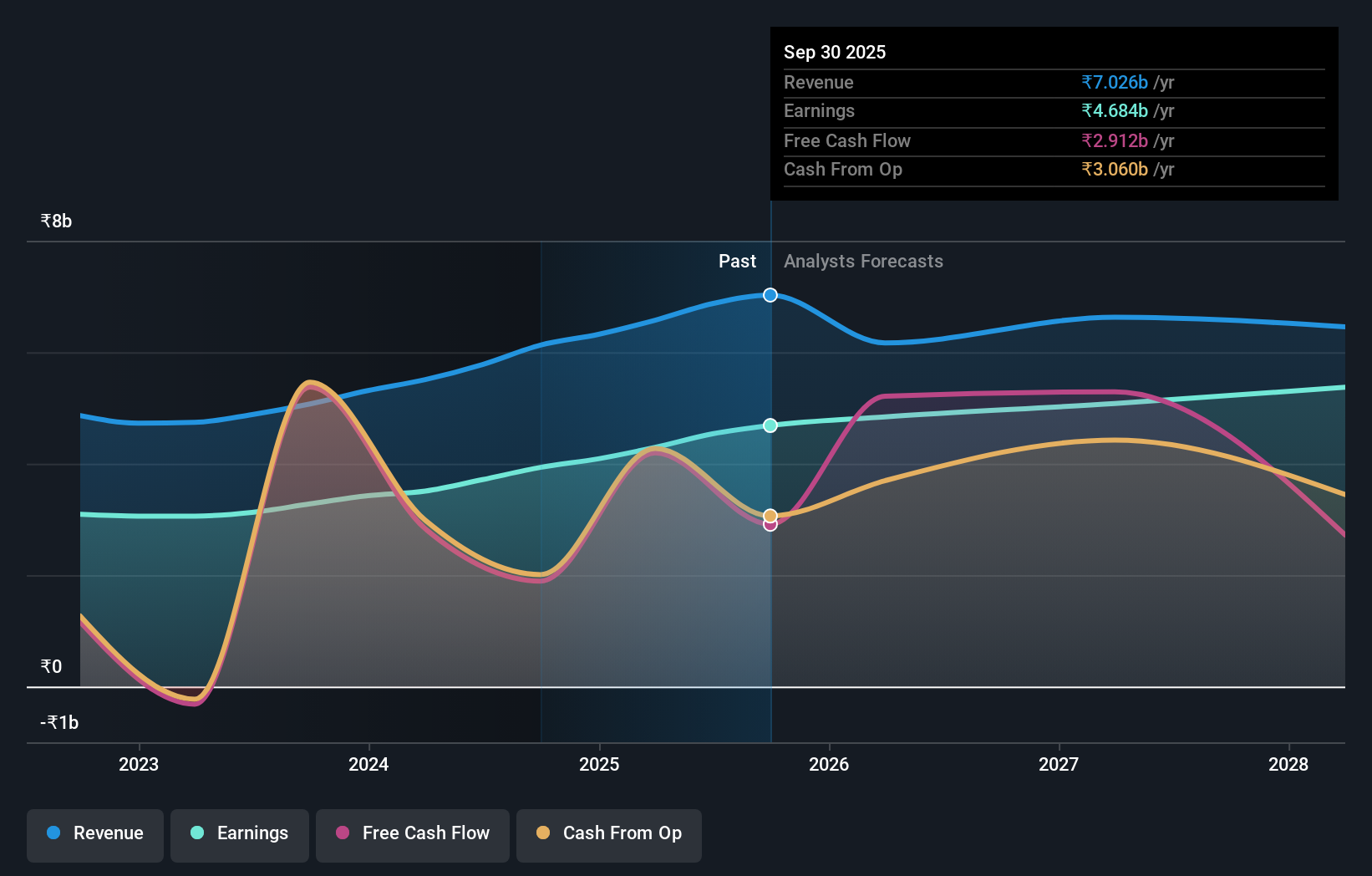The image size is (1372, 876).
Task: Open the Cash From Op legend button
Action: point(609,833)
